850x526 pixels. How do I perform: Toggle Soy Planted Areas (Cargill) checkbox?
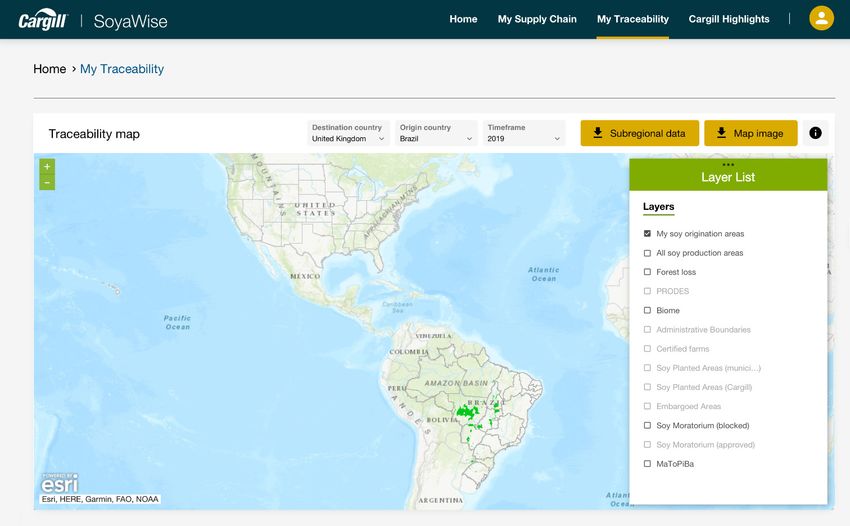click(x=647, y=387)
